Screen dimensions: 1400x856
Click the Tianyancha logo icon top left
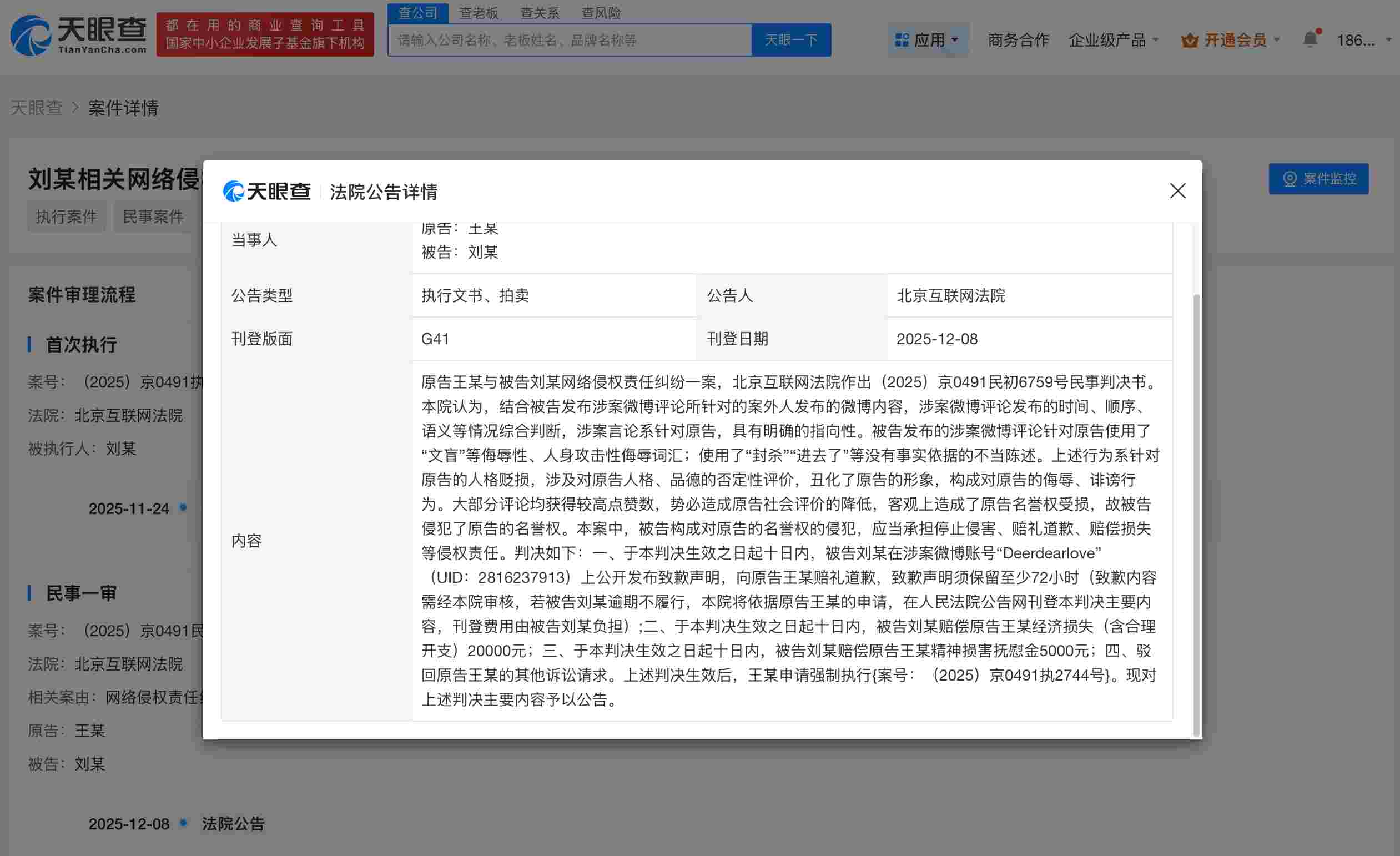pos(31,34)
